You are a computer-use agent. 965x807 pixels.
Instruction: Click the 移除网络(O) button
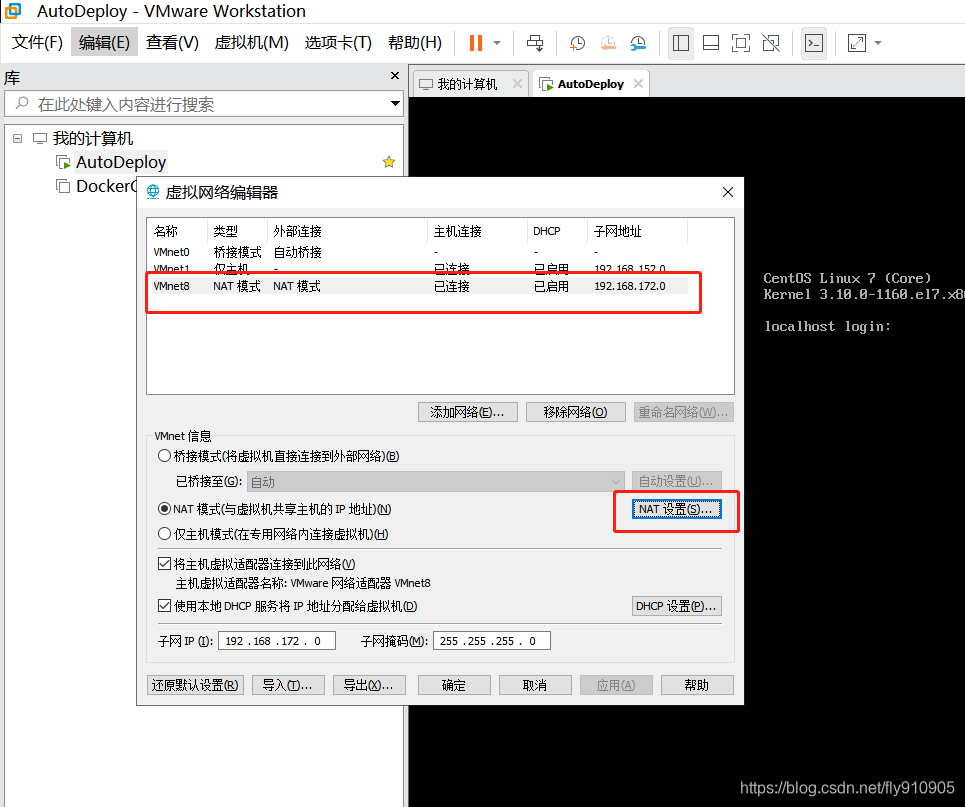pyautogui.click(x=575, y=412)
